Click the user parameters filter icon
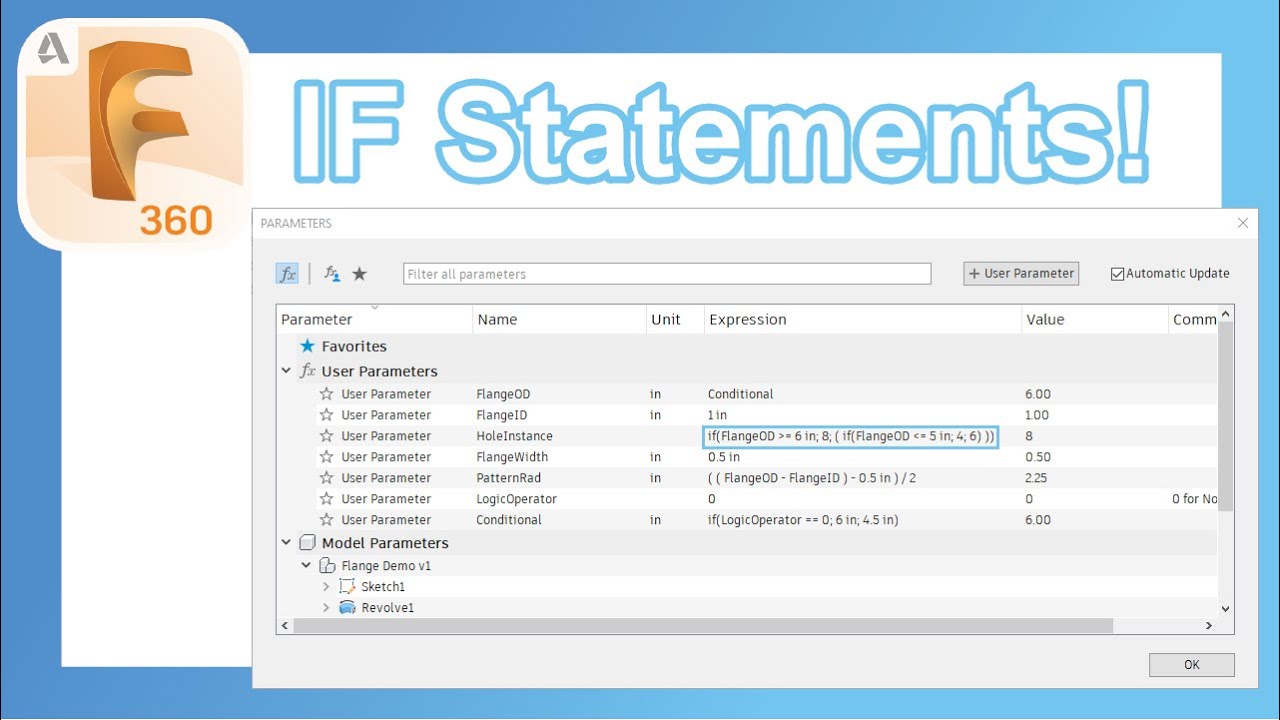1280x720 pixels. pyautogui.click(x=332, y=274)
